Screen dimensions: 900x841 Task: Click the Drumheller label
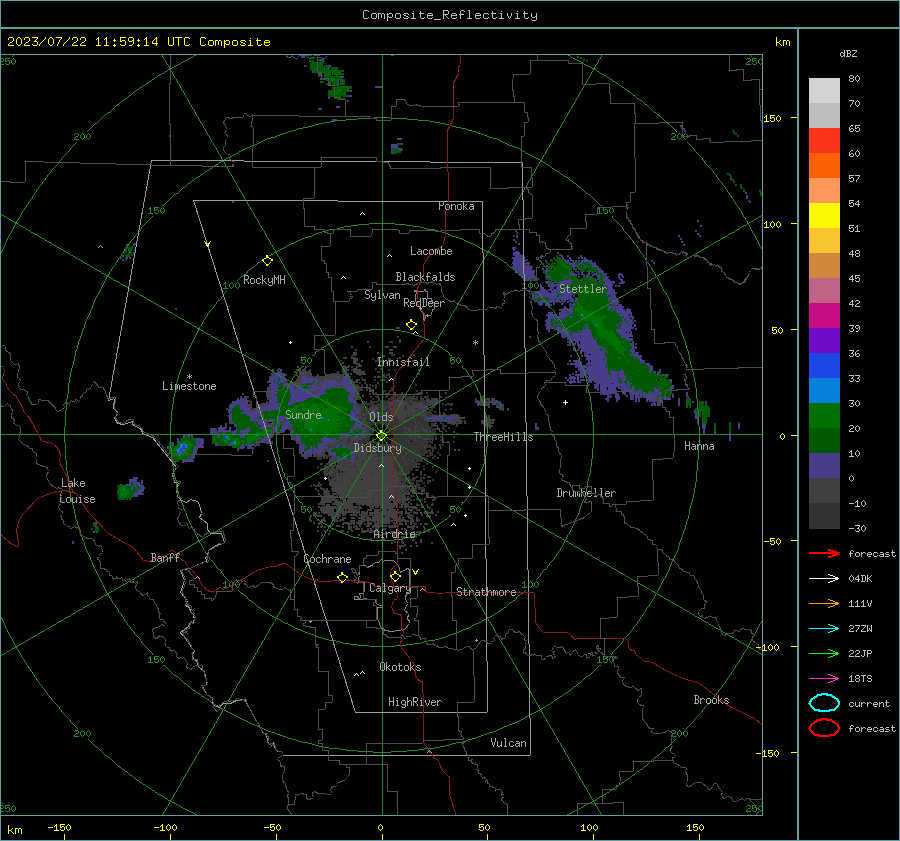586,493
